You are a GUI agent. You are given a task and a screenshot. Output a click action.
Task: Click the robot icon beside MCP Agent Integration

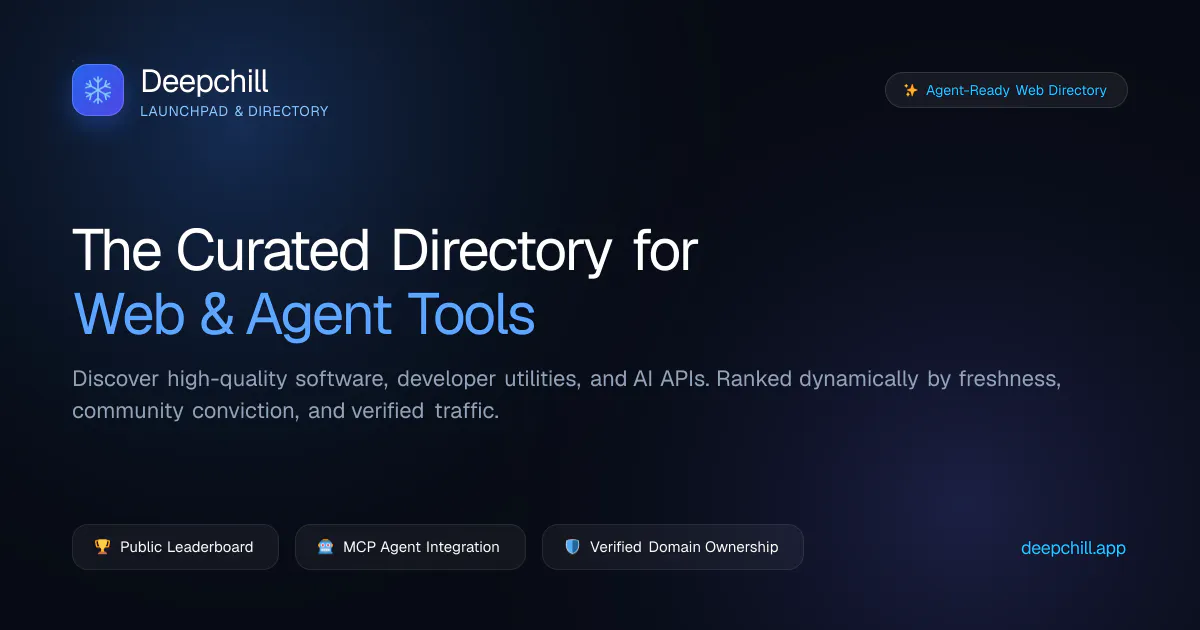point(325,547)
